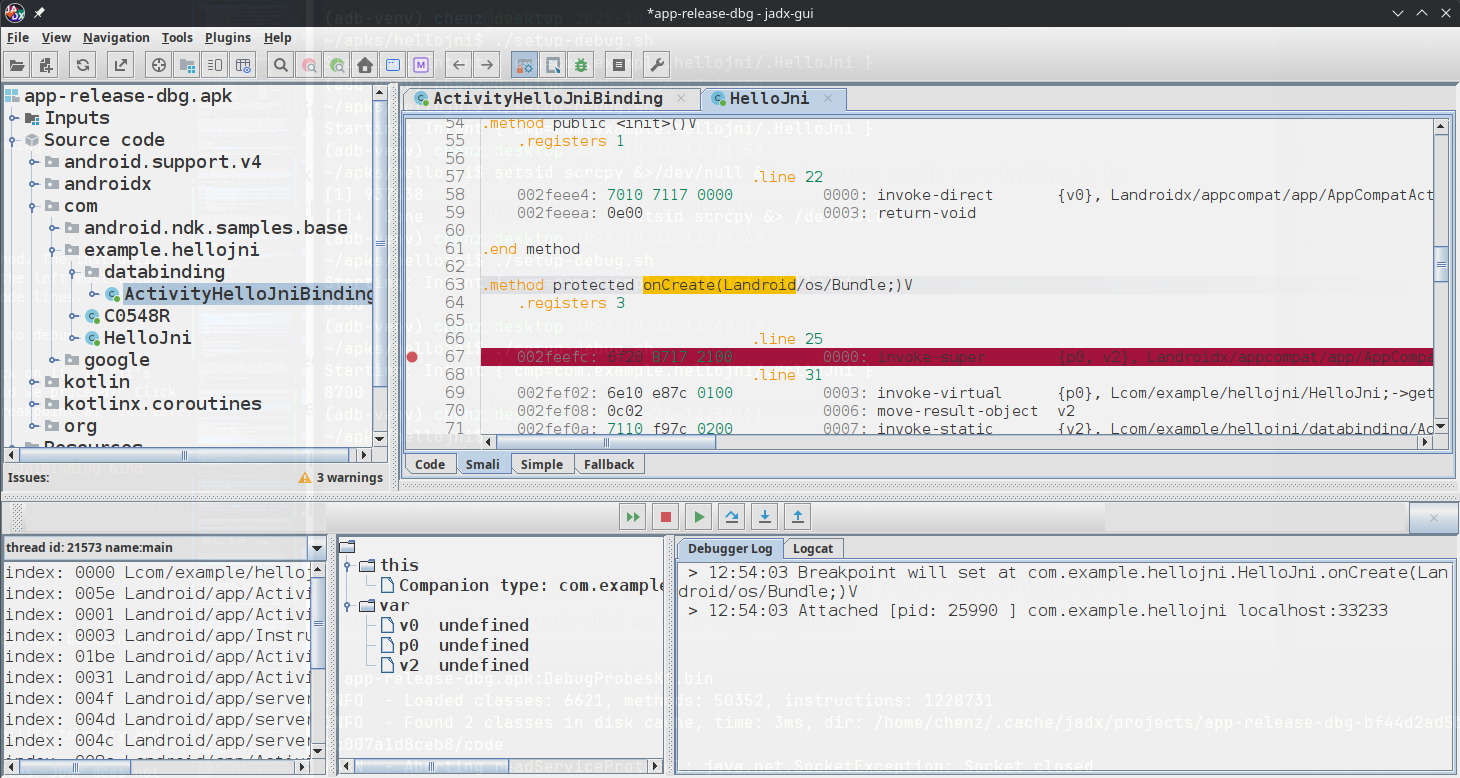The height and width of the screenshot is (778, 1460).
Task: Switch to the Logcat tab
Action: point(814,548)
